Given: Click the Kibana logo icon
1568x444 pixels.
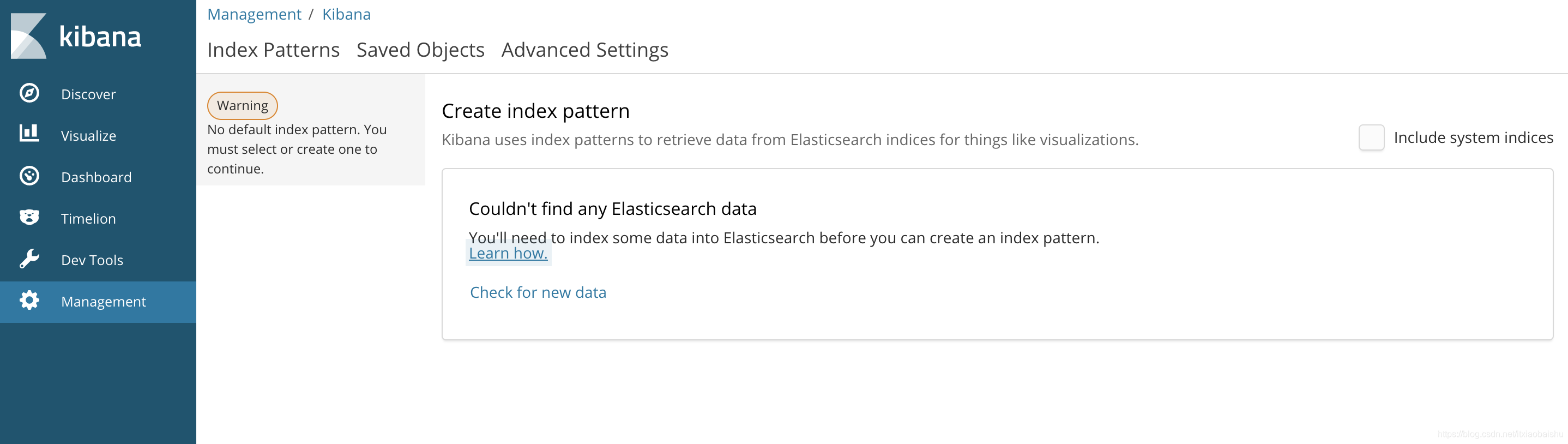Looking at the screenshot, I should coord(28,36).
